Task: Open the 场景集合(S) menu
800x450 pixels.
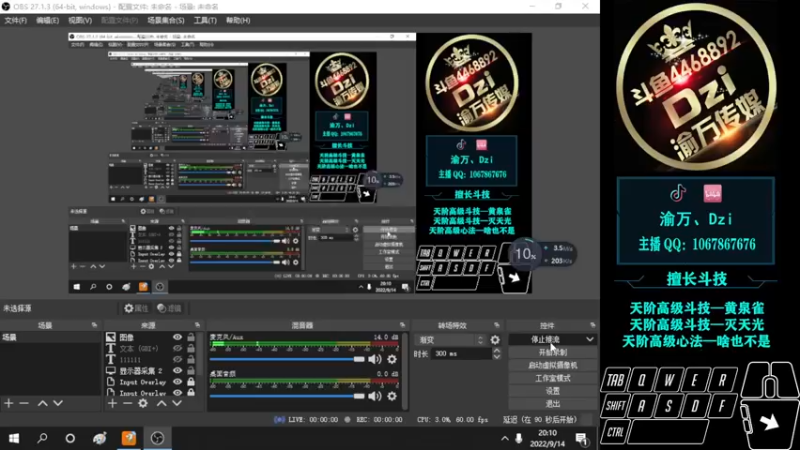Action: pos(166,20)
